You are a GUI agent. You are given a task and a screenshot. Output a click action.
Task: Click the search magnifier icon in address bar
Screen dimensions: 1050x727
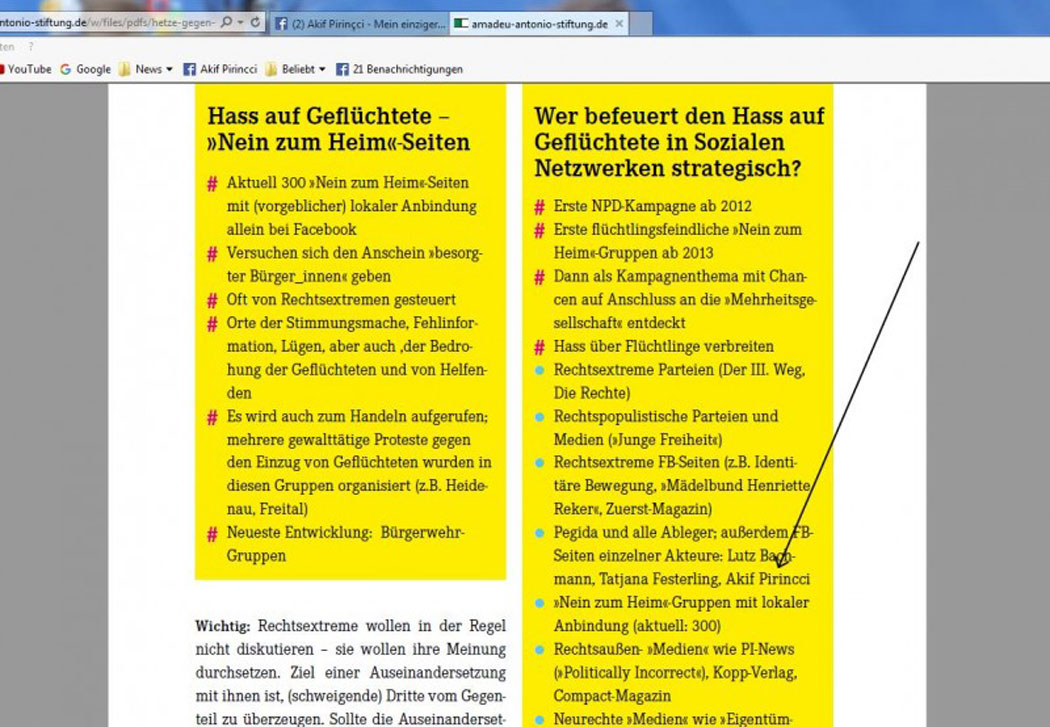pos(226,22)
